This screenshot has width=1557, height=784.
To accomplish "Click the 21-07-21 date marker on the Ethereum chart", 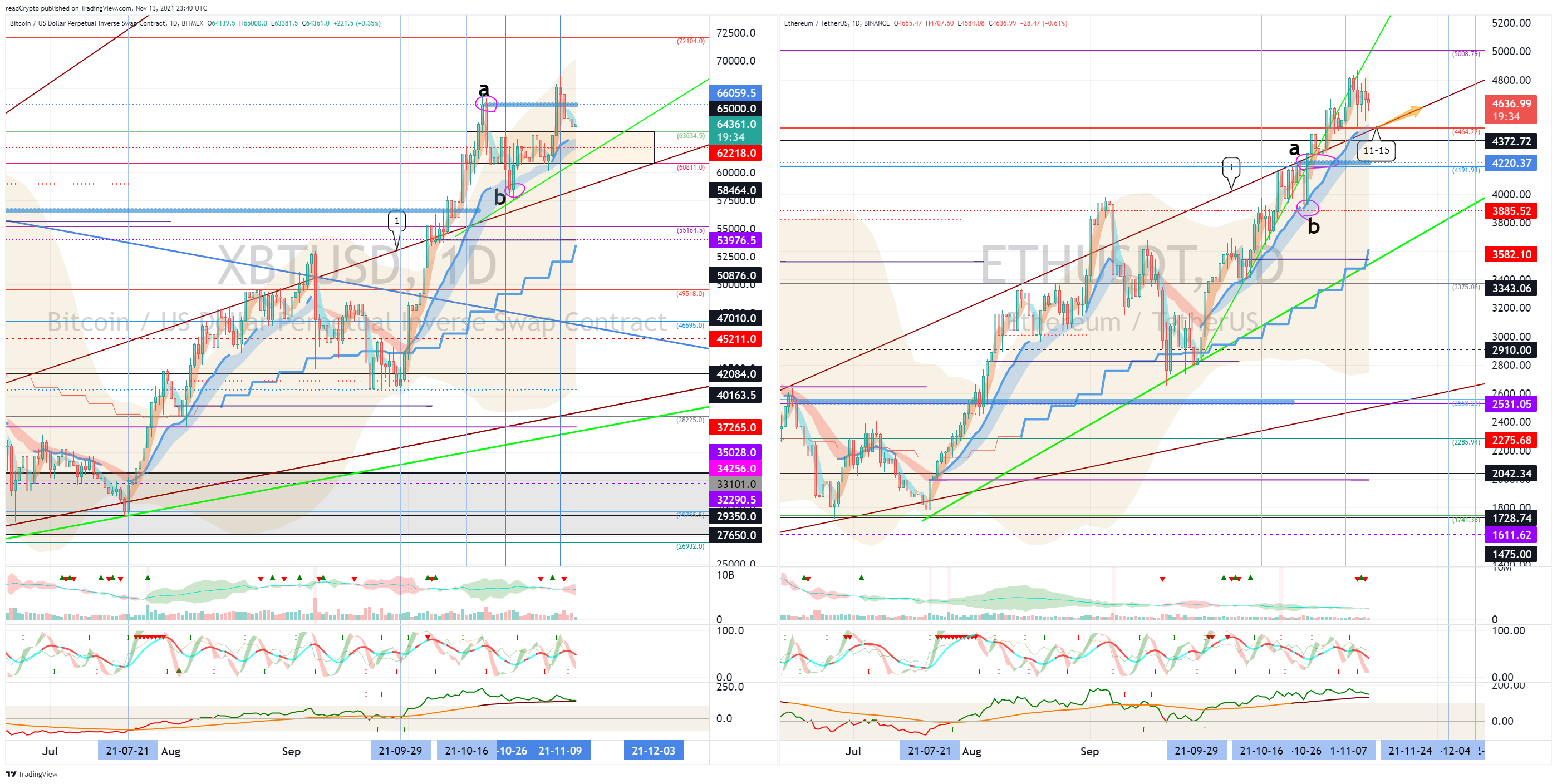I will [x=930, y=751].
